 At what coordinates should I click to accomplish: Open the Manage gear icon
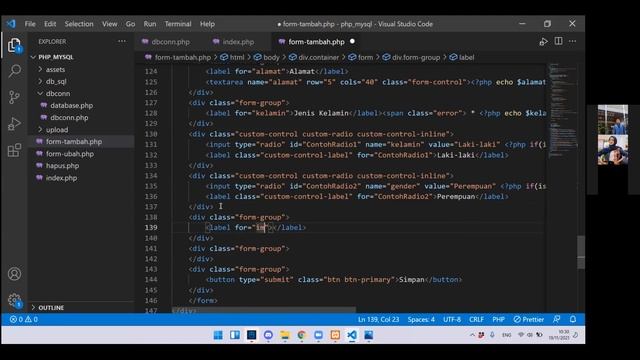(14, 300)
